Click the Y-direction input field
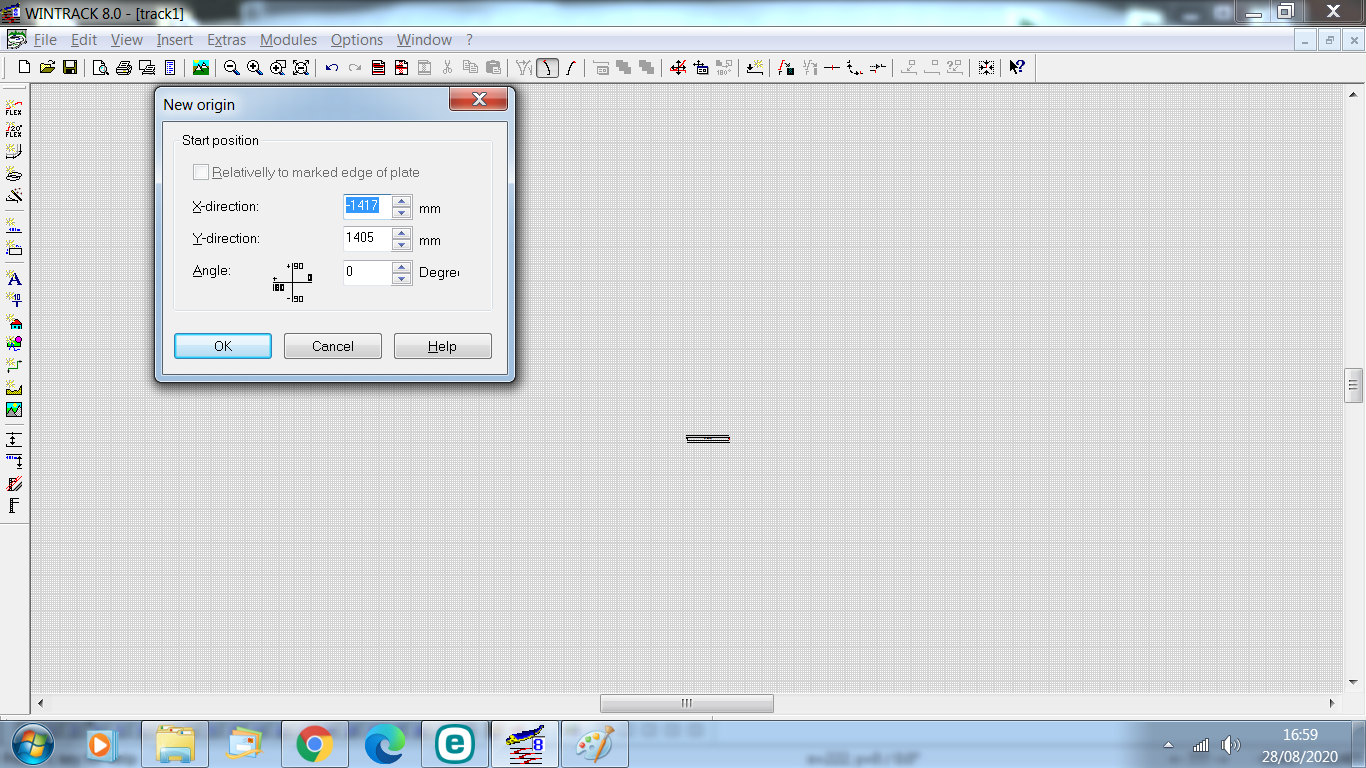The height and width of the screenshot is (768, 1366). pos(368,239)
